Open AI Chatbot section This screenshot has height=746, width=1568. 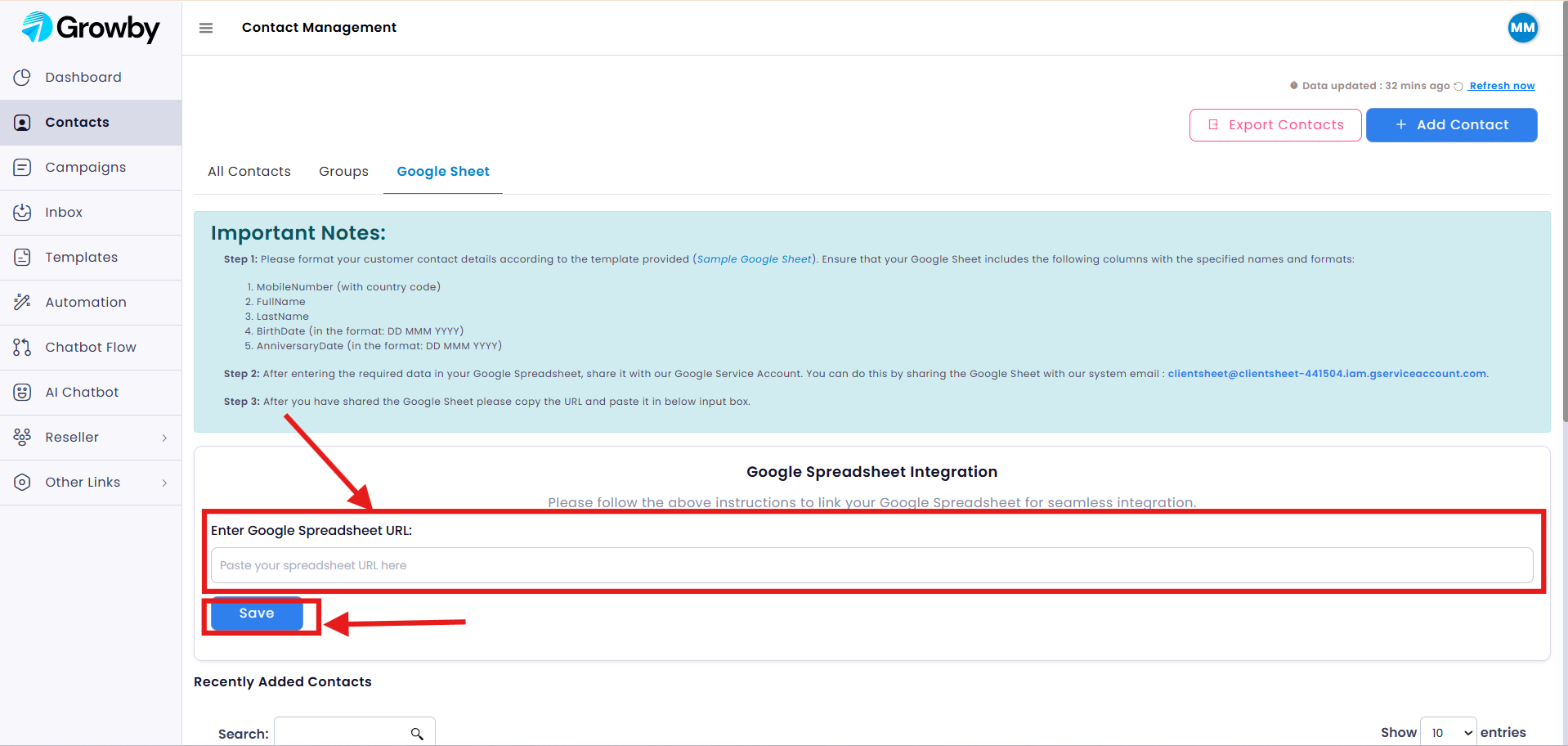(x=91, y=393)
